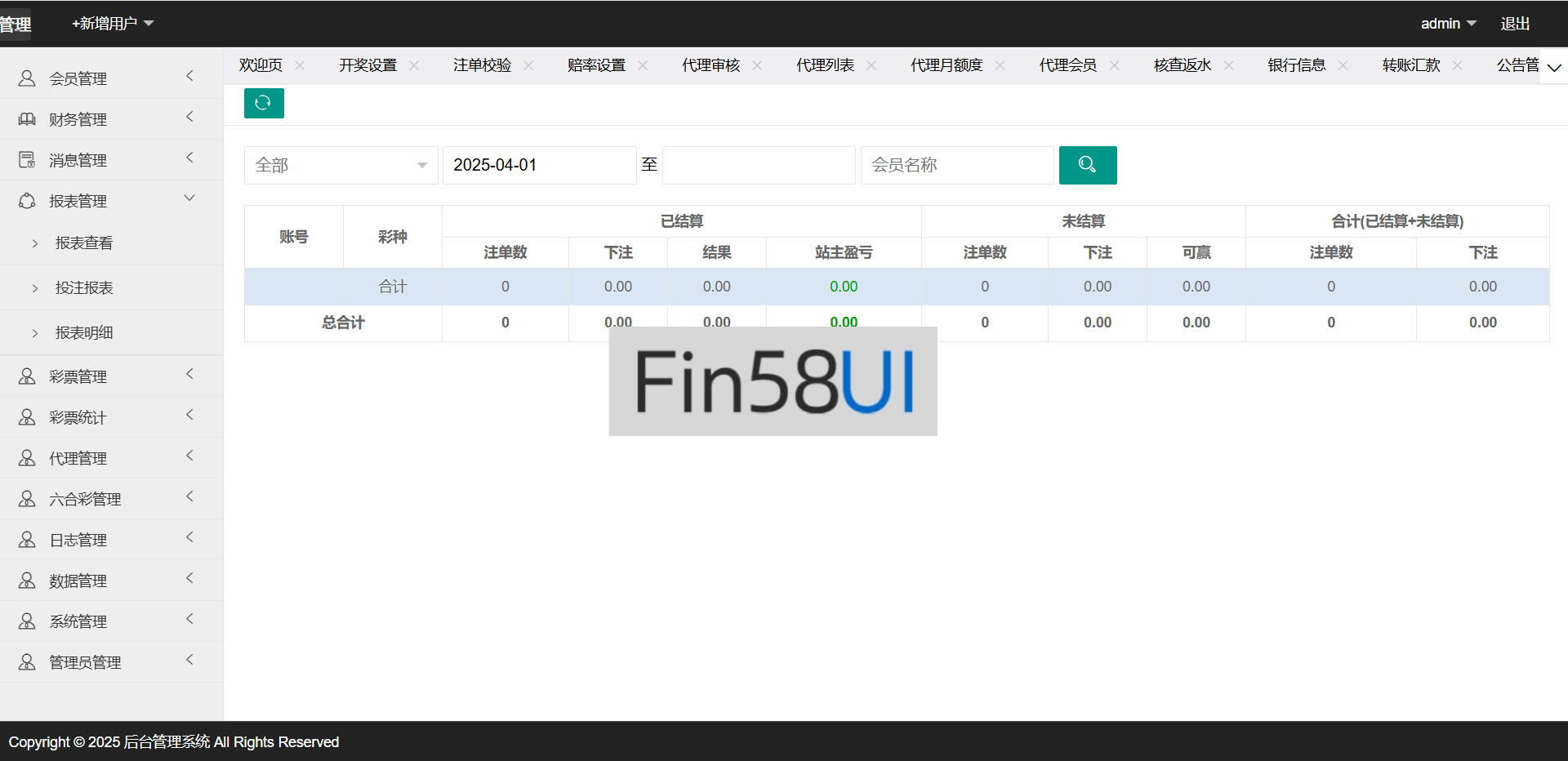This screenshot has height=761, width=1568.
Task: Click the start date field 2025-04-01
Action: pyautogui.click(x=539, y=165)
